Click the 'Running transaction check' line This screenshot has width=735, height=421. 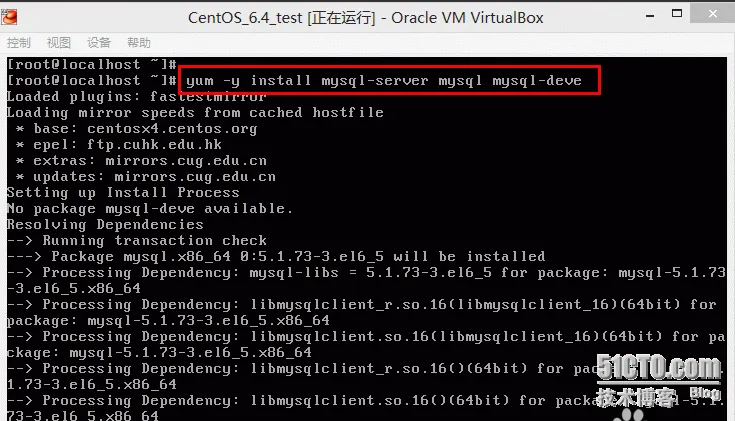click(136, 241)
